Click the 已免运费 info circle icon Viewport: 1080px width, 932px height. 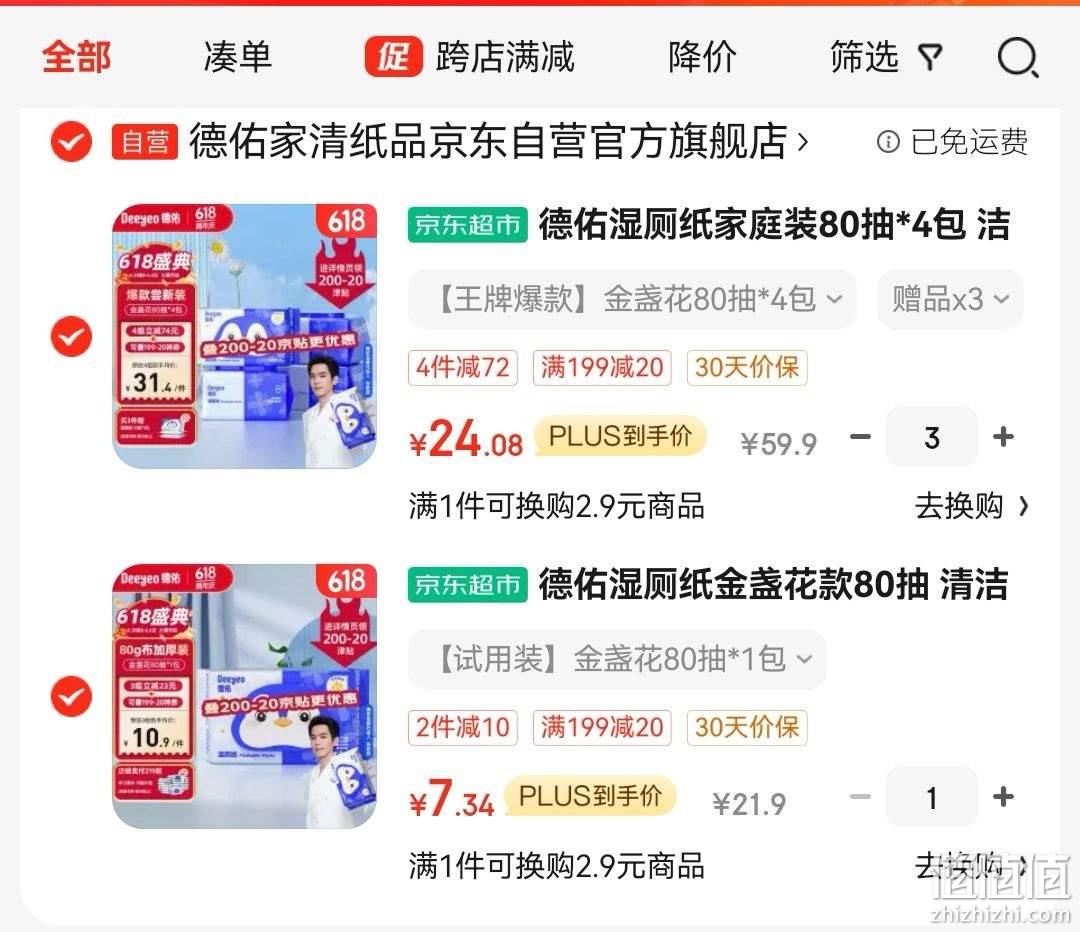pos(888,142)
